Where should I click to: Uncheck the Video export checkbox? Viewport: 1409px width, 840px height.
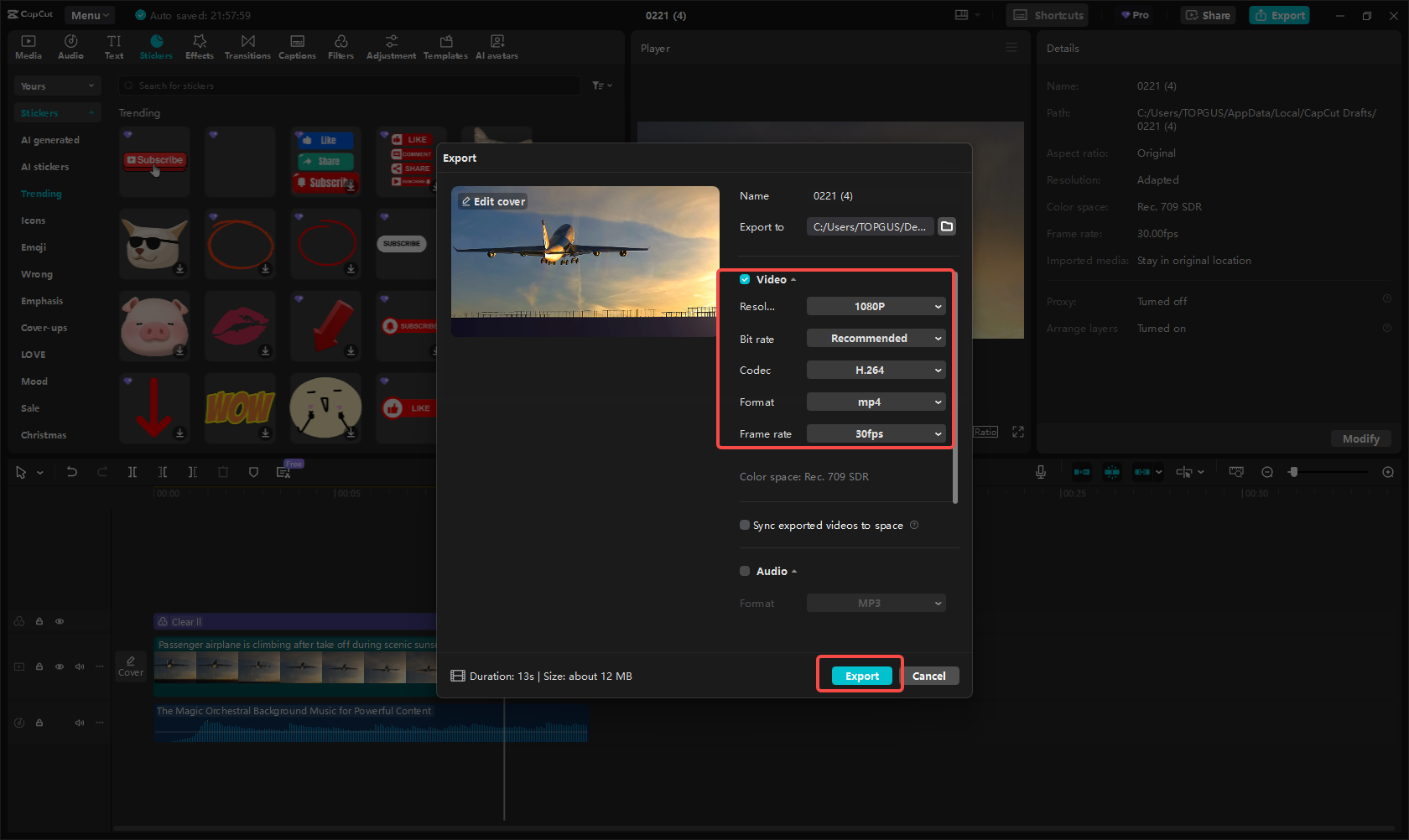tap(745, 279)
